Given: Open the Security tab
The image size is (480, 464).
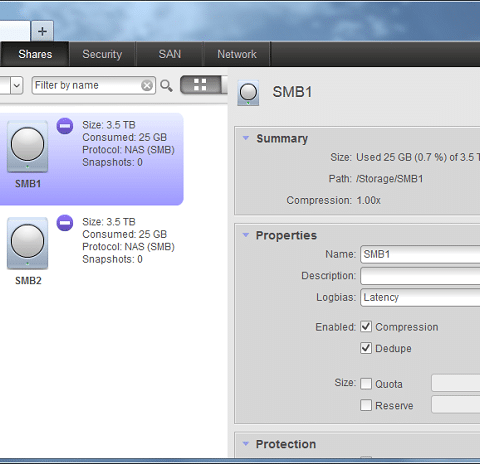Looking at the screenshot, I should (102, 54).
